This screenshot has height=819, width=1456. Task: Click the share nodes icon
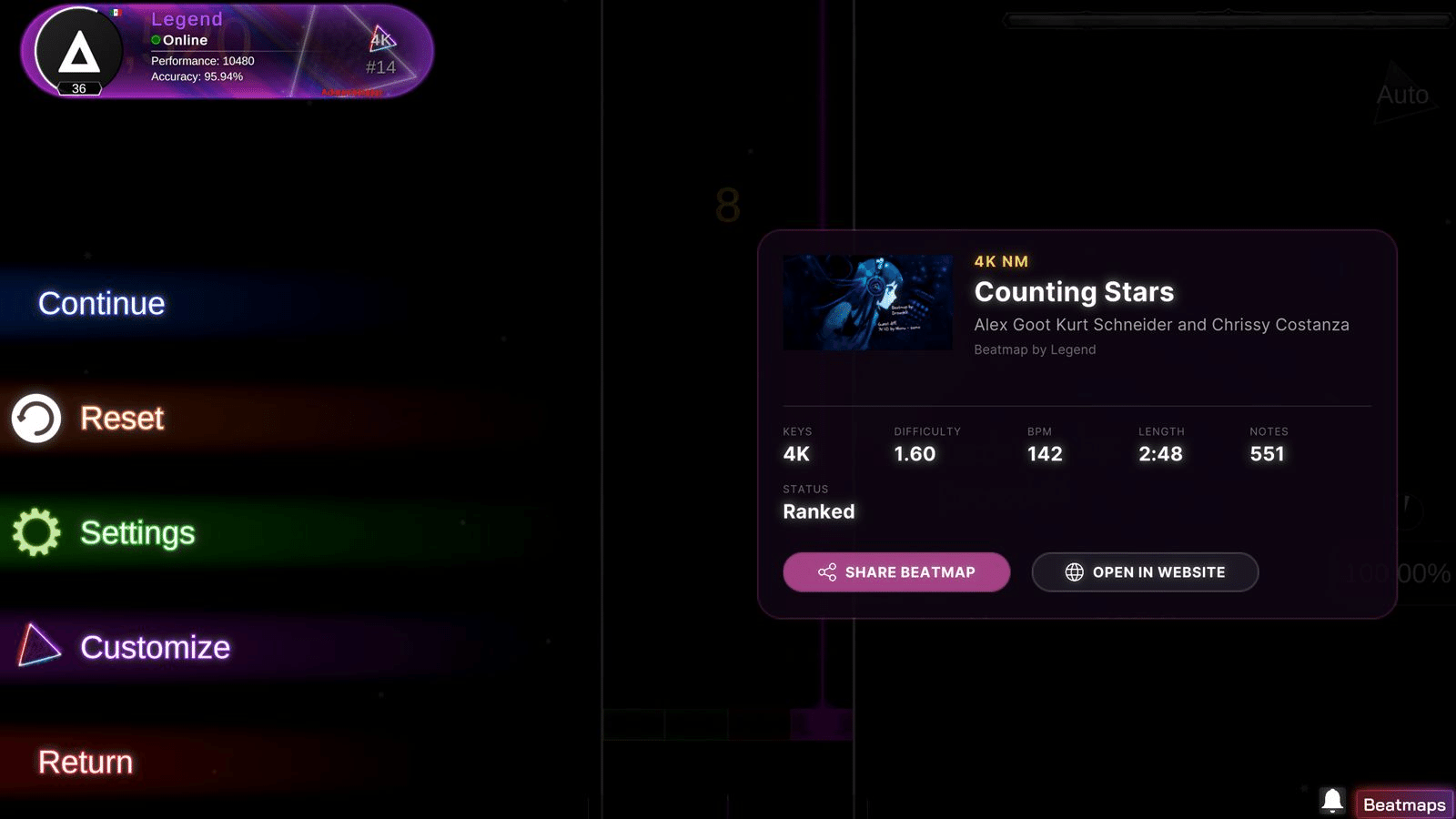(x=827, y=571)
